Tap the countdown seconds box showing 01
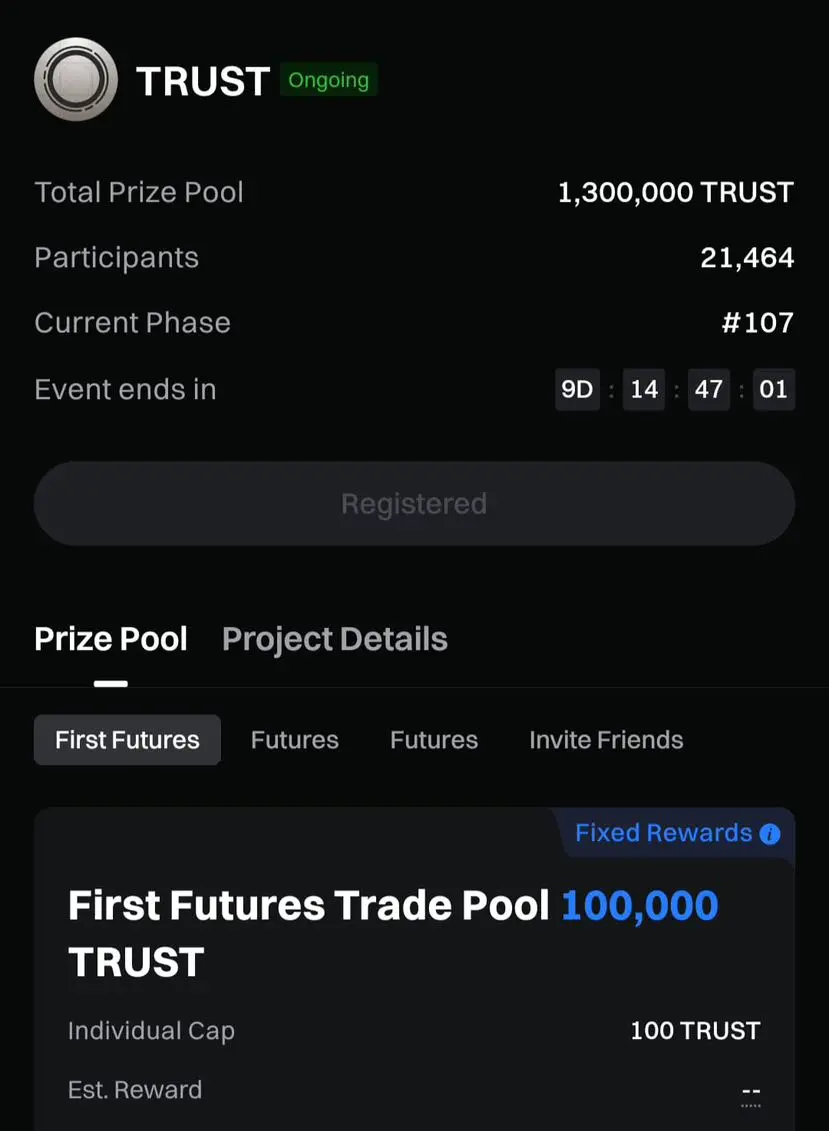Screen dimensions: 829x1131 pyautogui.click(x=773, y=389)
